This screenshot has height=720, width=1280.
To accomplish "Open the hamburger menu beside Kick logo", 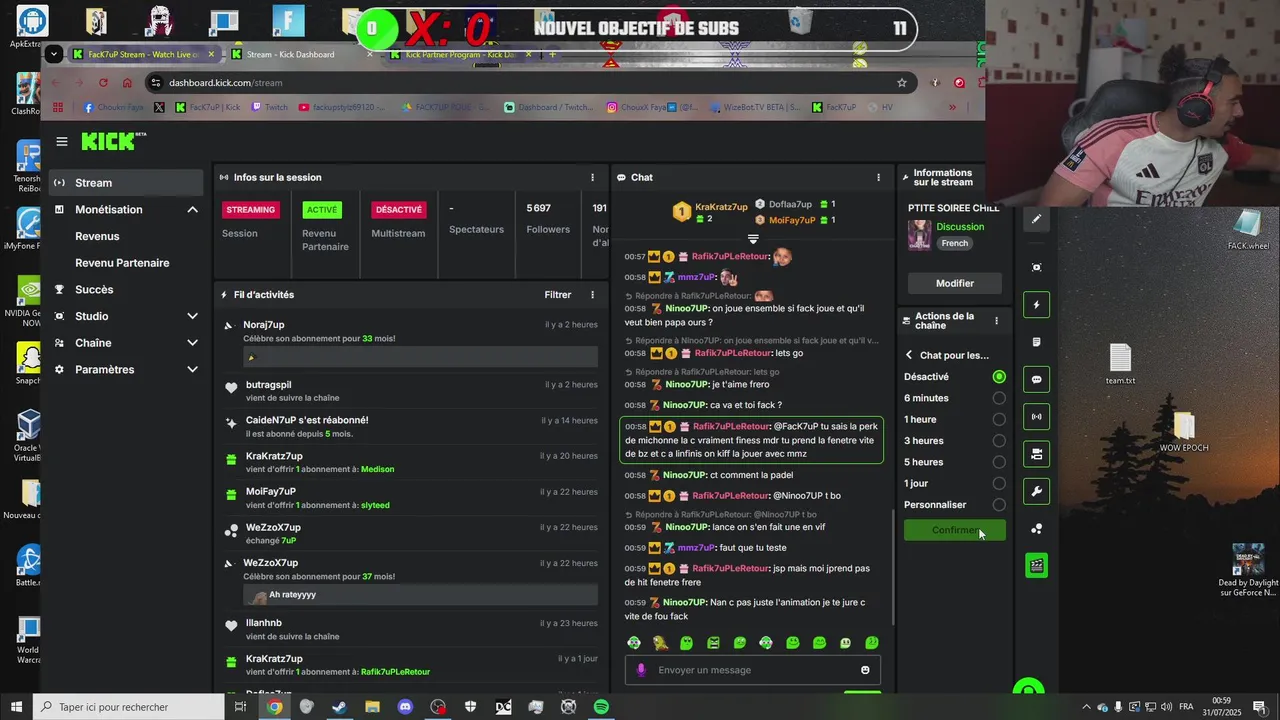I will (62, 142).
